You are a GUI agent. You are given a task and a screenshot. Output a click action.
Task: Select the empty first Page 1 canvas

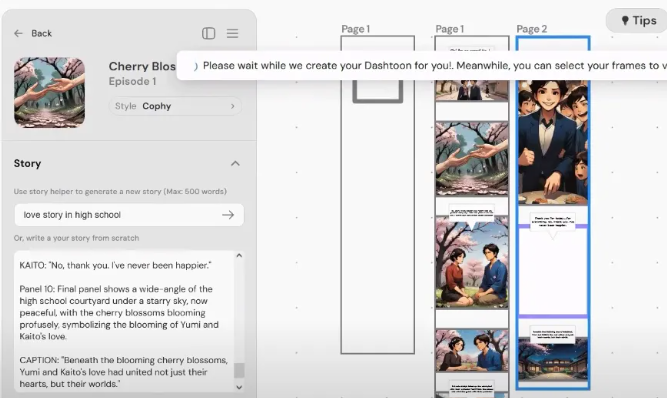pos(378,195)
